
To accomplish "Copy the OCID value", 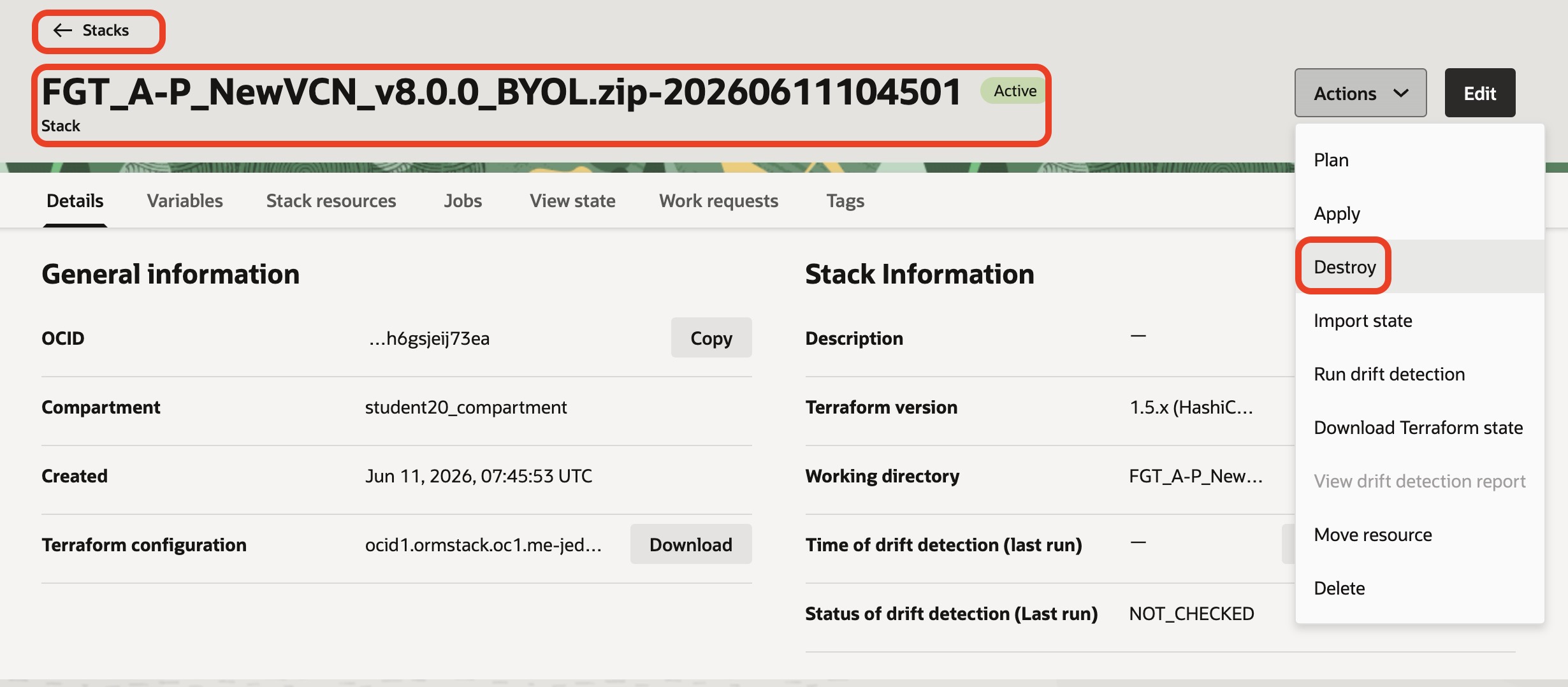I will [711, 338].
